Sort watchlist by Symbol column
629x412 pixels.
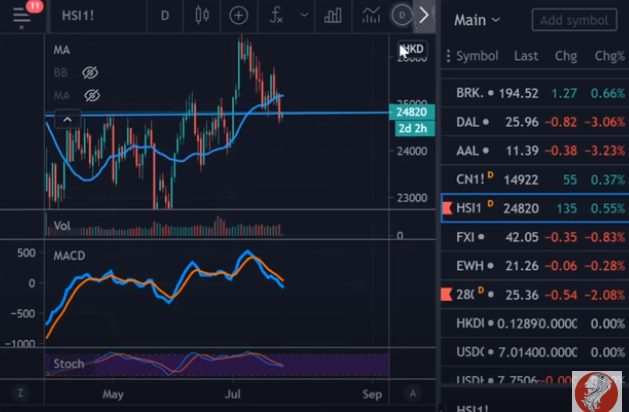(x=477, y=56)
